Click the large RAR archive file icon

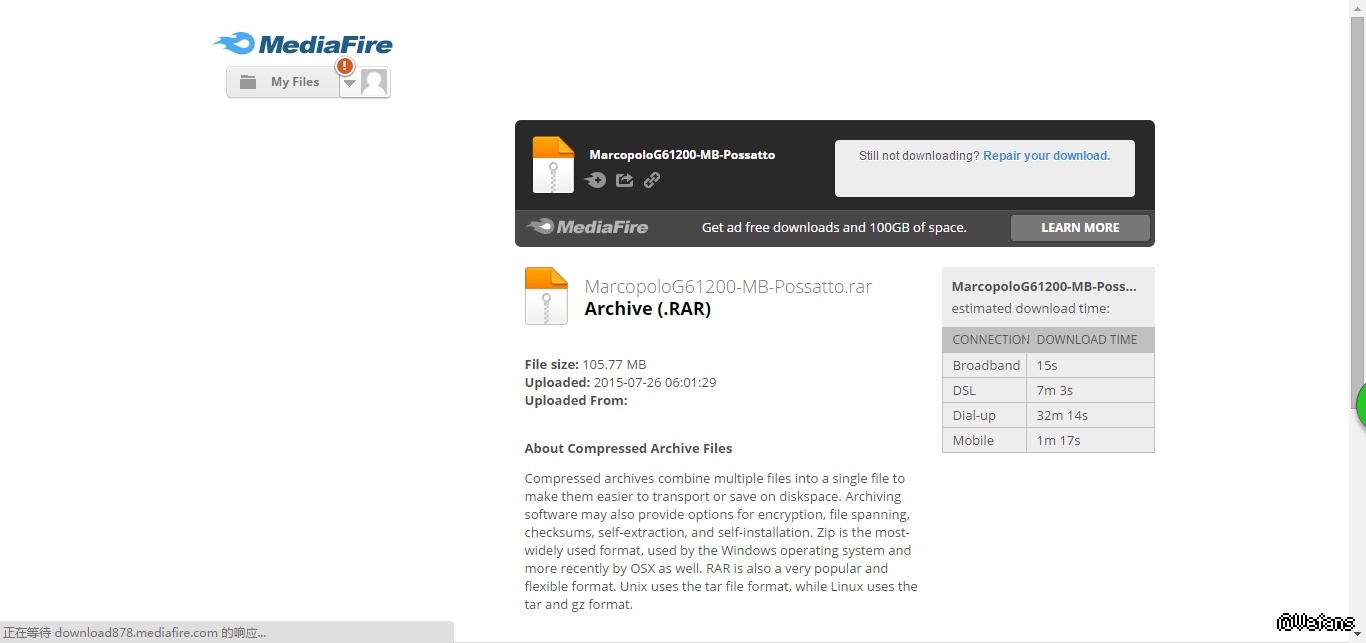[x=546, y=296]
